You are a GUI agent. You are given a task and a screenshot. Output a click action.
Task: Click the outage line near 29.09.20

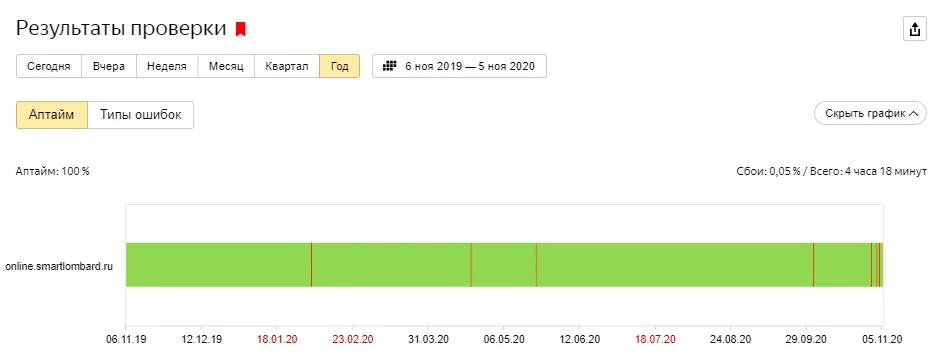pyautogui.click(x=813, y=265)
